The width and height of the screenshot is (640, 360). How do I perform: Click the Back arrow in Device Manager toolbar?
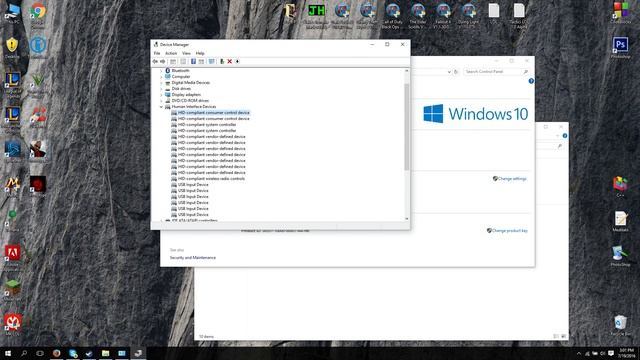(155, 62)
